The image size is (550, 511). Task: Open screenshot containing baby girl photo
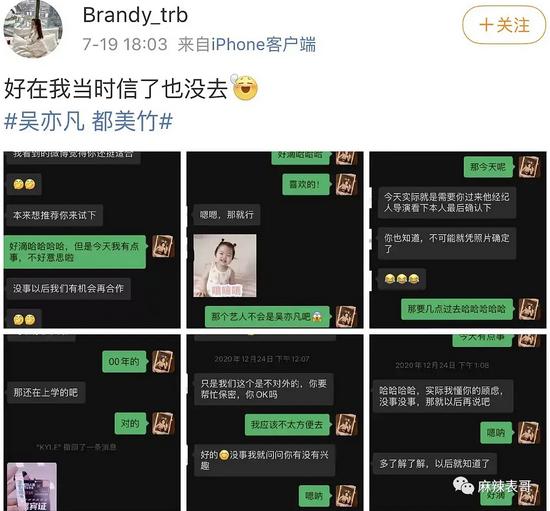point(275,240)
